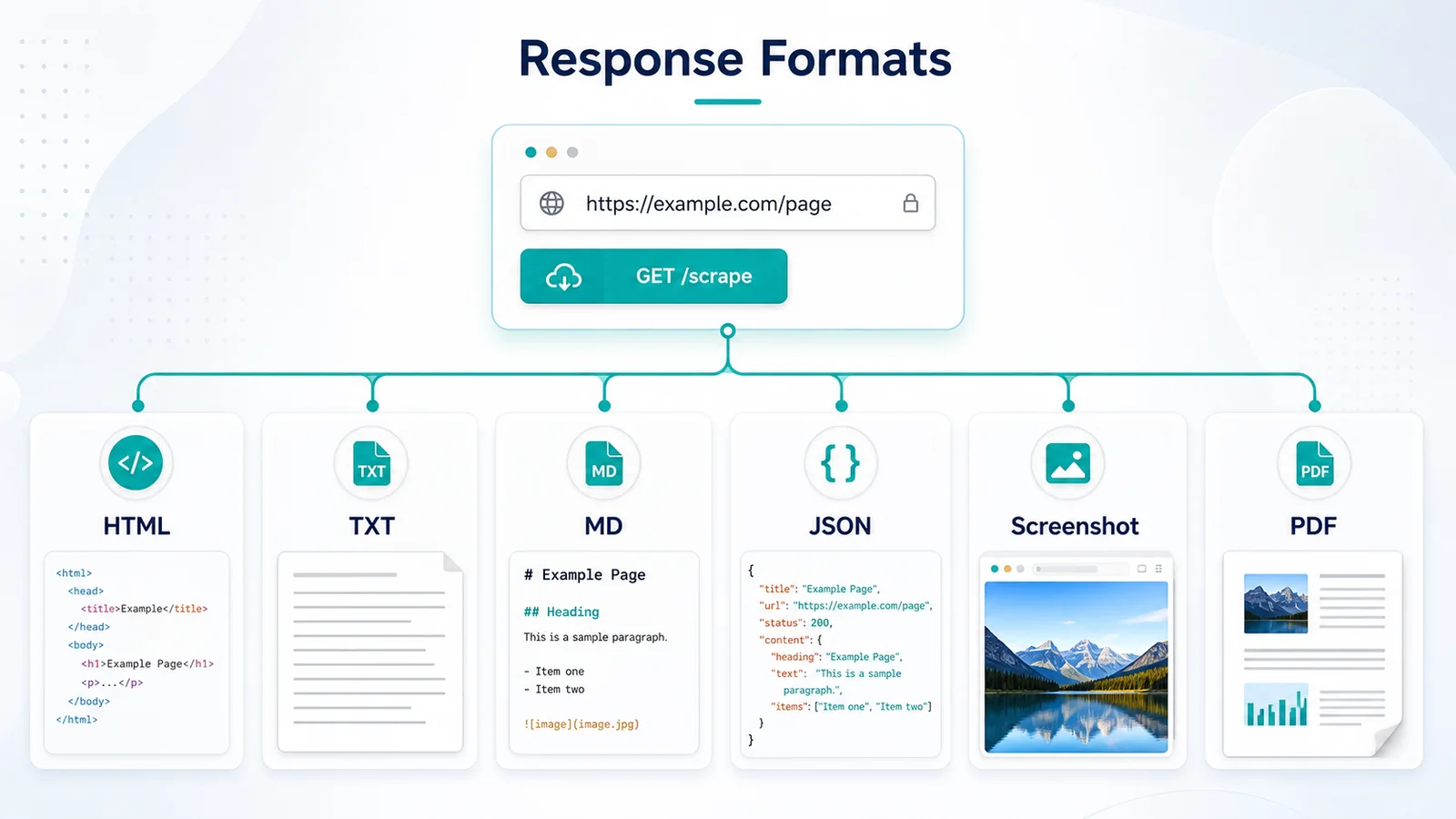Select the JSON card title

[840, 526]
